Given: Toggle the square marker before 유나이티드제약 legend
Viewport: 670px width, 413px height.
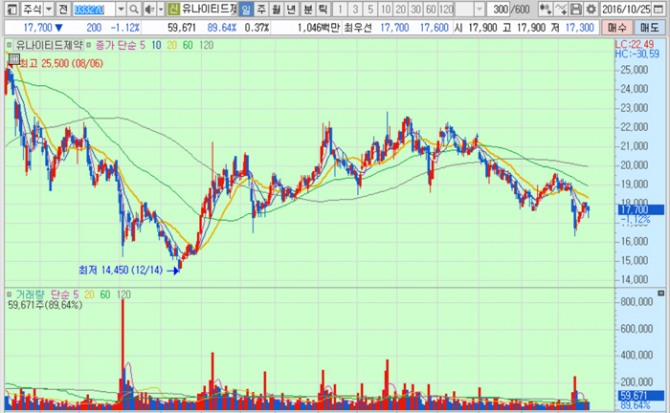Looking at the screenshot, I should [9, 45].
